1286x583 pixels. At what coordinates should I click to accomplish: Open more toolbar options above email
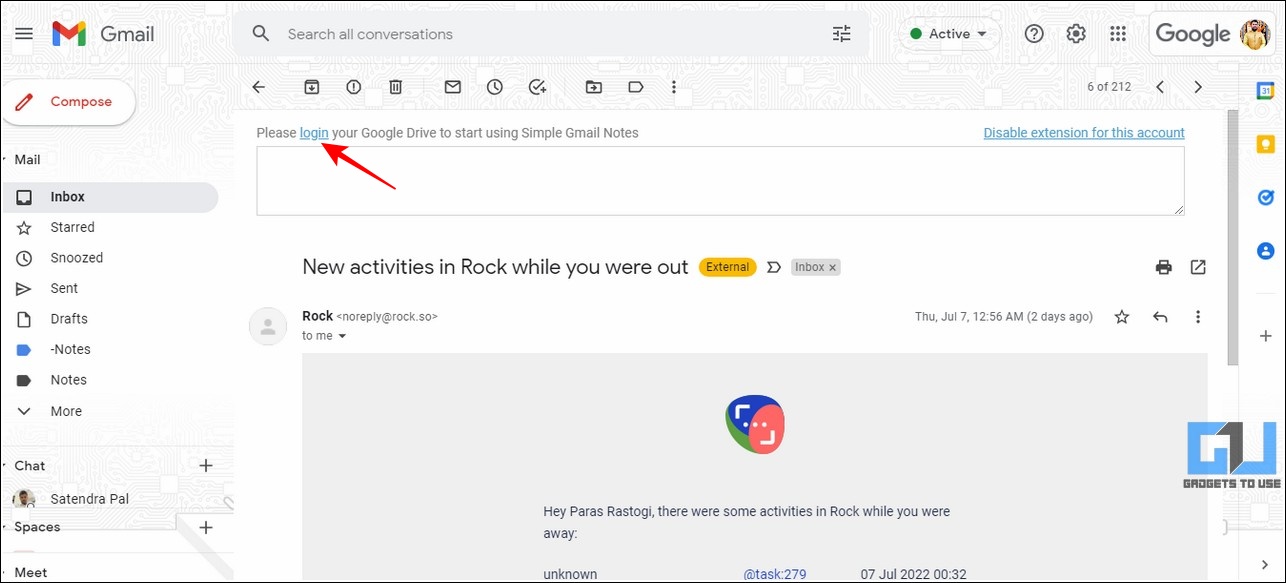click(674, 87)
